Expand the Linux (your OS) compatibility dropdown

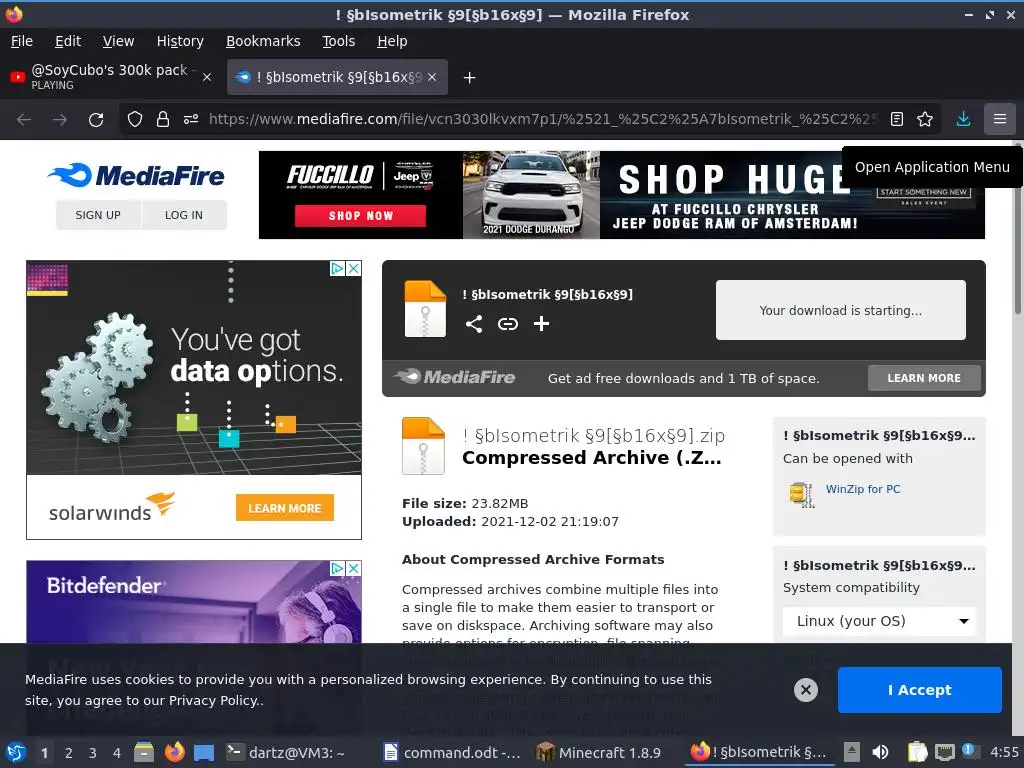(880, 621)
